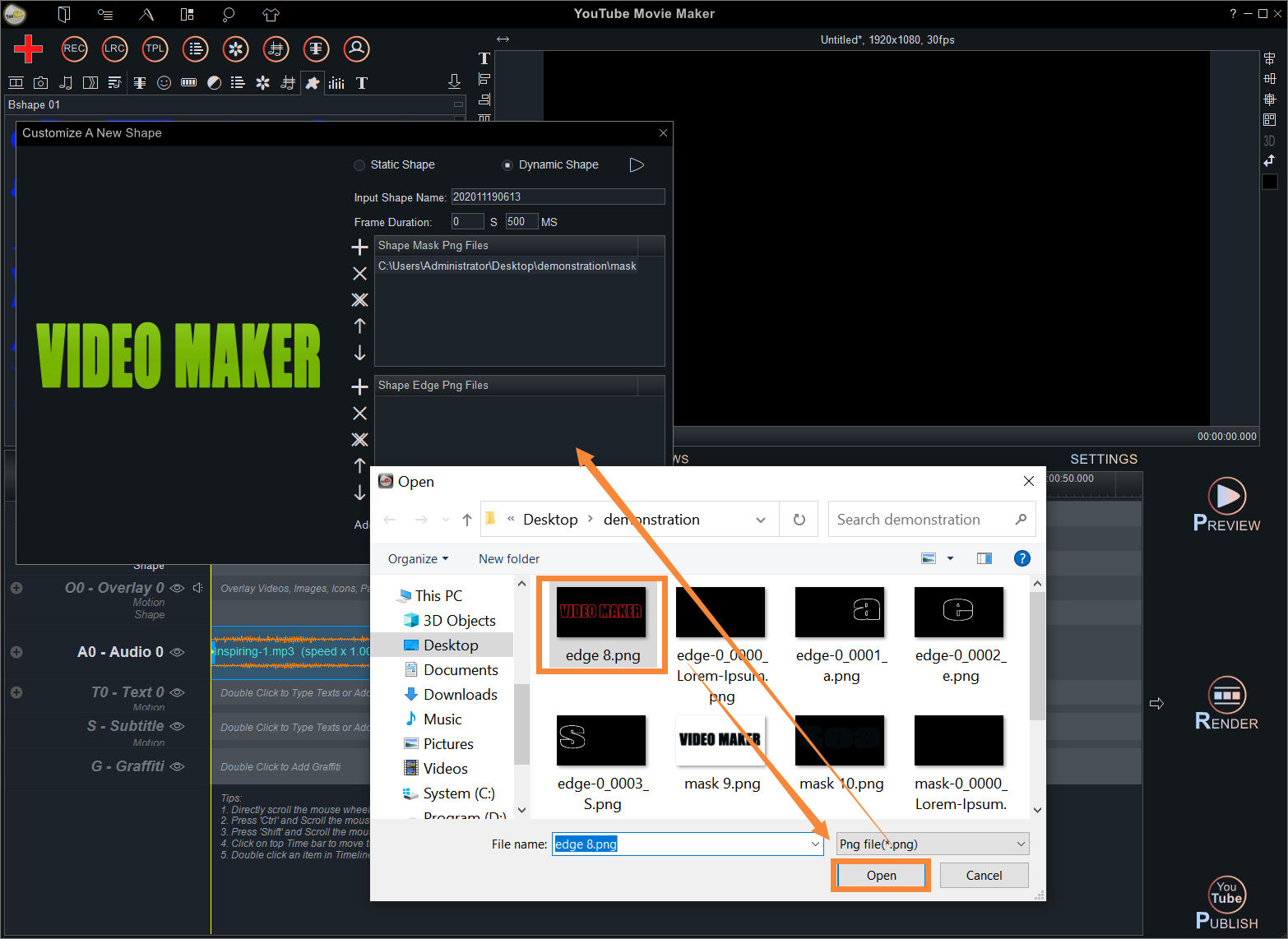The image size is (1288, 939).
Task: Open the address bar history chevron
Action: pos(761,520)
